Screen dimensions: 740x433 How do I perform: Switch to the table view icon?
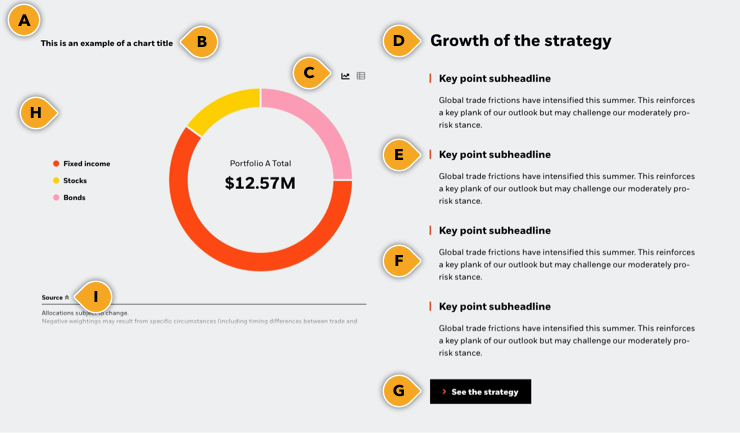pyautogui.click(x=361, y=76)
